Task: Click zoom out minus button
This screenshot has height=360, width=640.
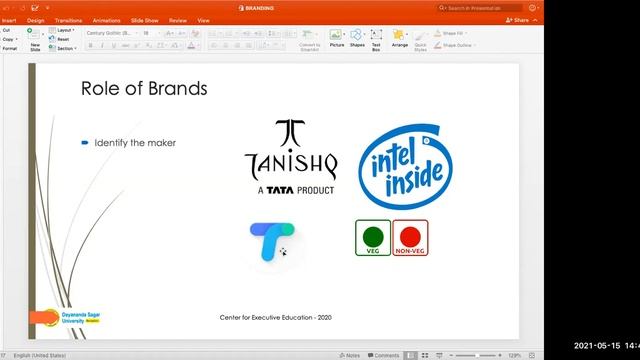Action: pyautogui.click(x=451, y=356)
